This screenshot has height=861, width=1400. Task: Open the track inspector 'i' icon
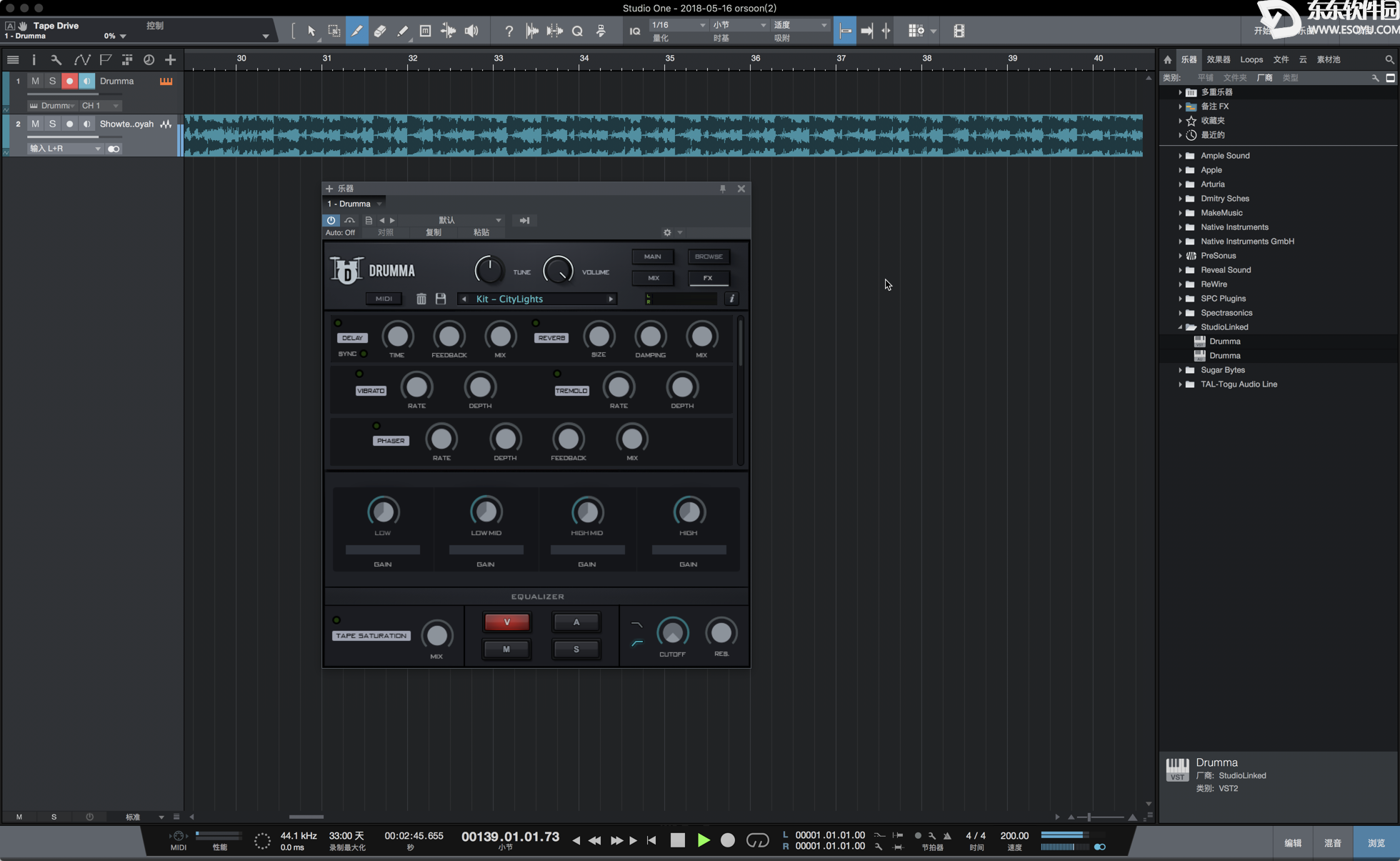coord(34,59)
